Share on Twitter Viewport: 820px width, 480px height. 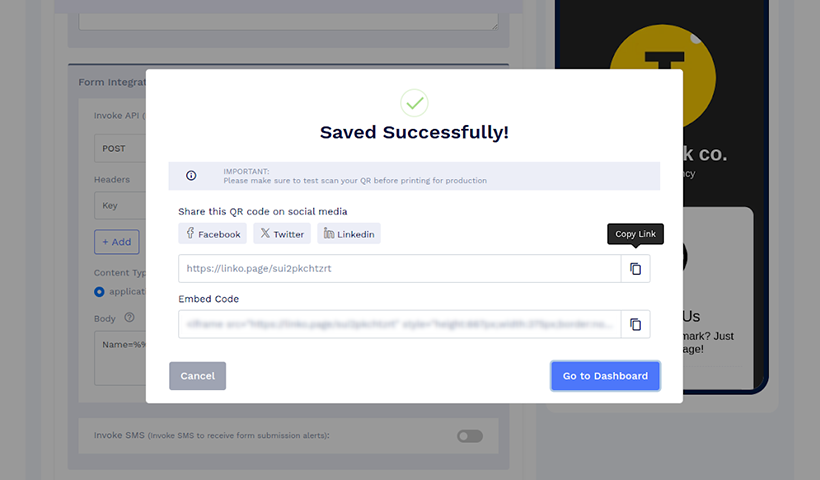282,233
